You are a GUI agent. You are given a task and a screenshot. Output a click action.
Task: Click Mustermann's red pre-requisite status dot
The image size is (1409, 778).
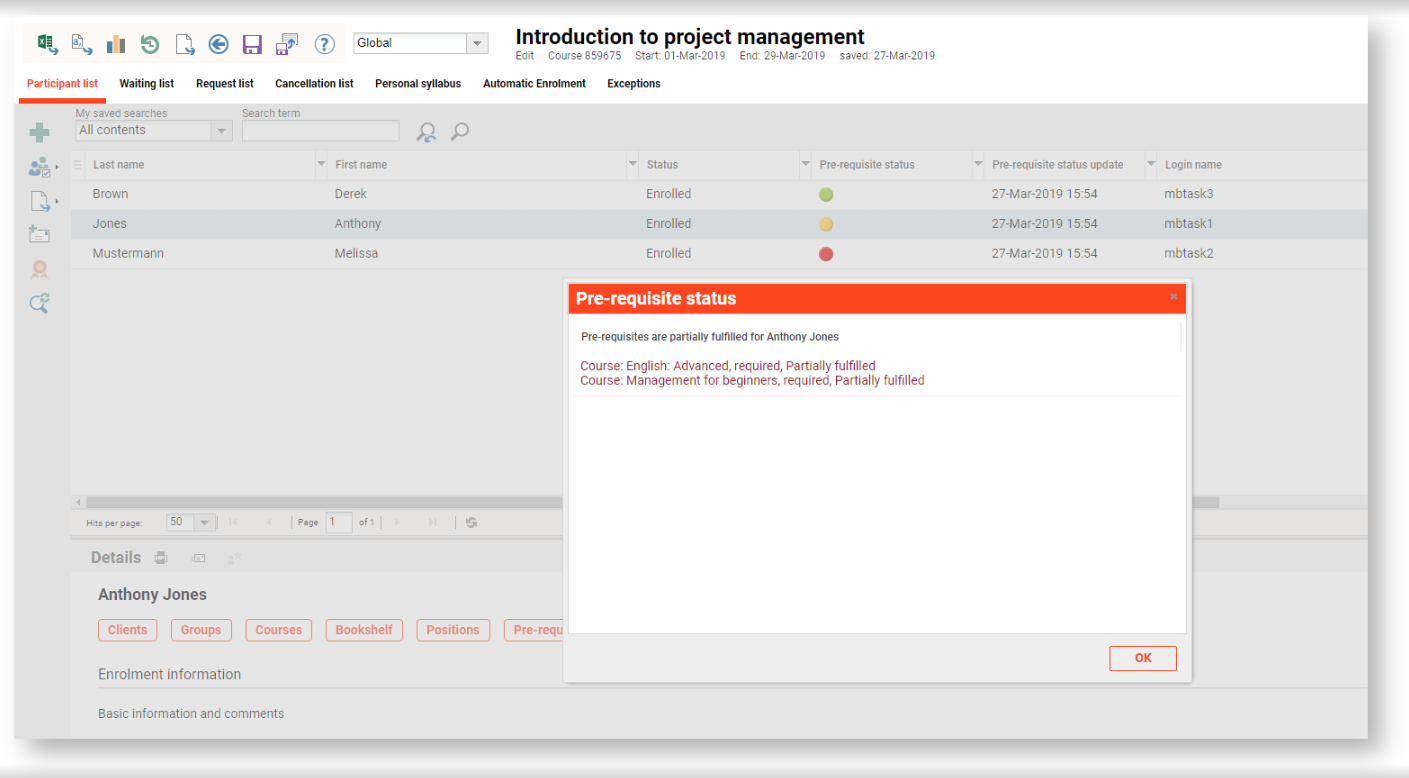click(826, 254)
